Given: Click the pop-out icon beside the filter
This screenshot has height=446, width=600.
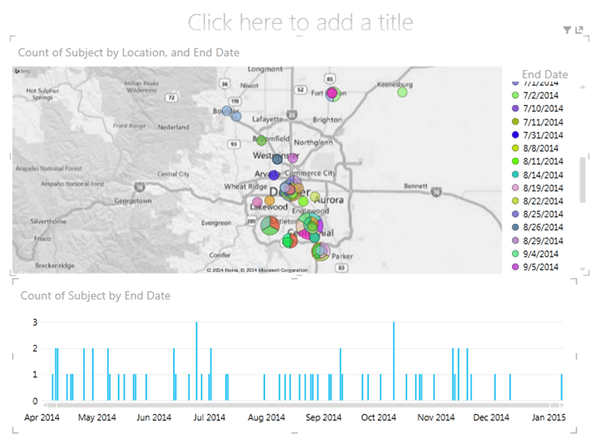Looking at the screenshot, I should click(579, 29).
